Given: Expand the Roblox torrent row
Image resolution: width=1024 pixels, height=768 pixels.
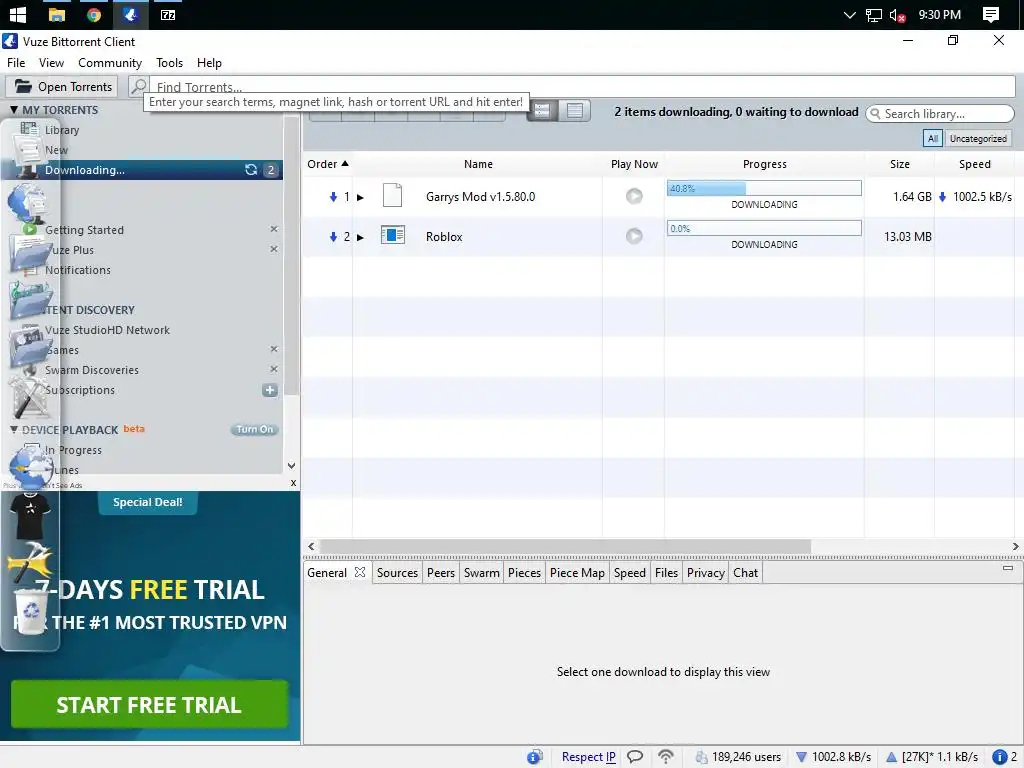Looking at the screenshot, I should click(360, 237).
